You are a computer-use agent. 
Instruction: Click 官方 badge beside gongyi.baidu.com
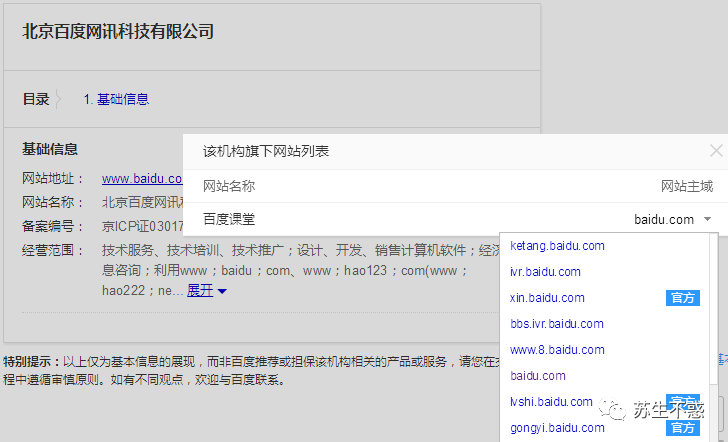click(x=682, y=428)
